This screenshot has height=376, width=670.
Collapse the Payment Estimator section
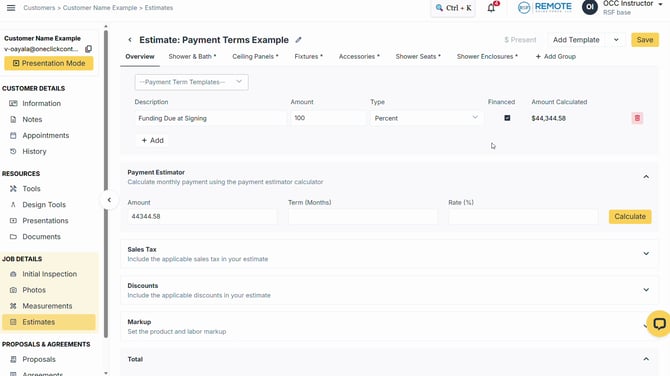coord(646,177)
